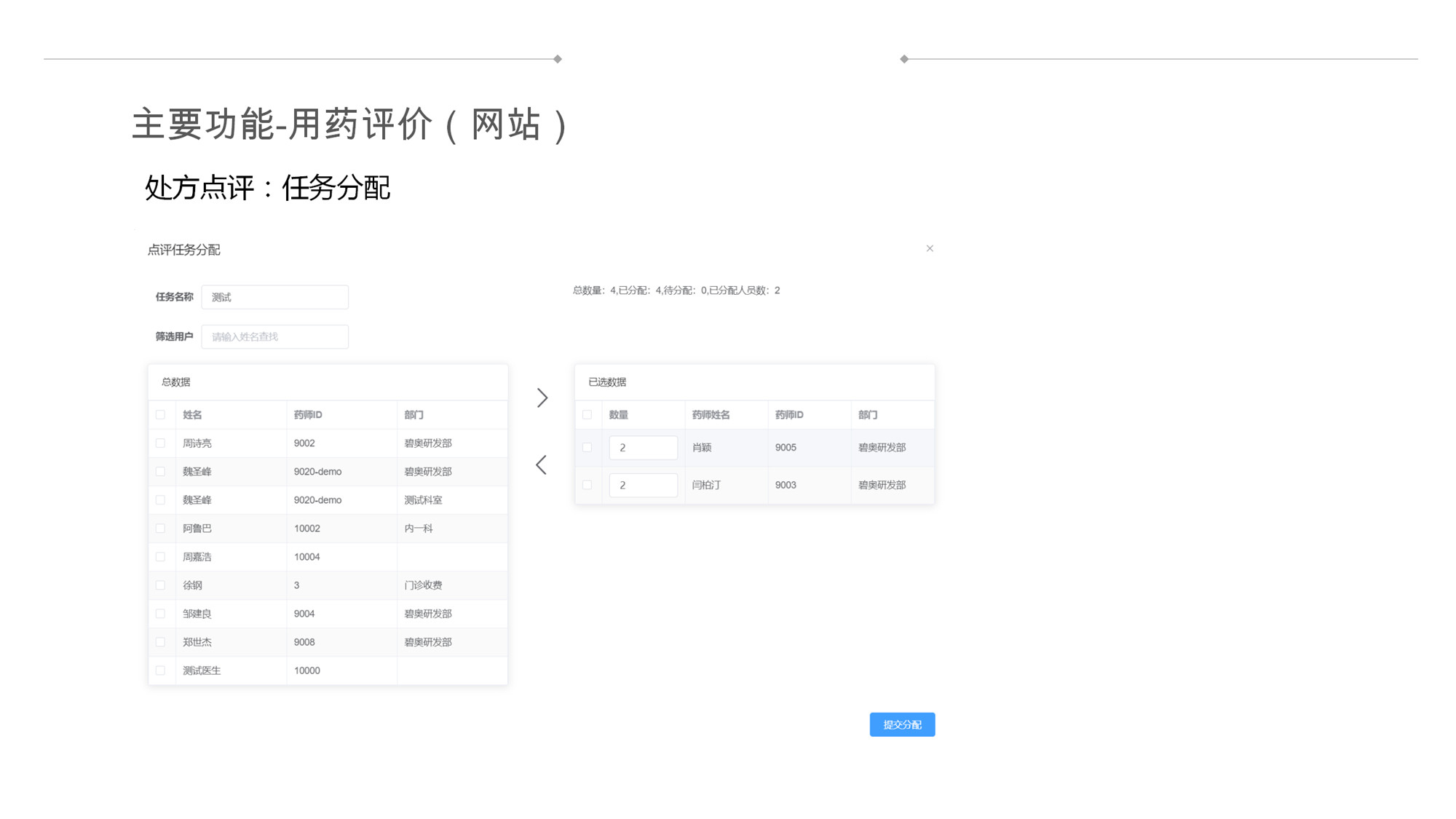Select the name cell 阿鲁巴
The image size is (1456, 819).
pos(197,529)
